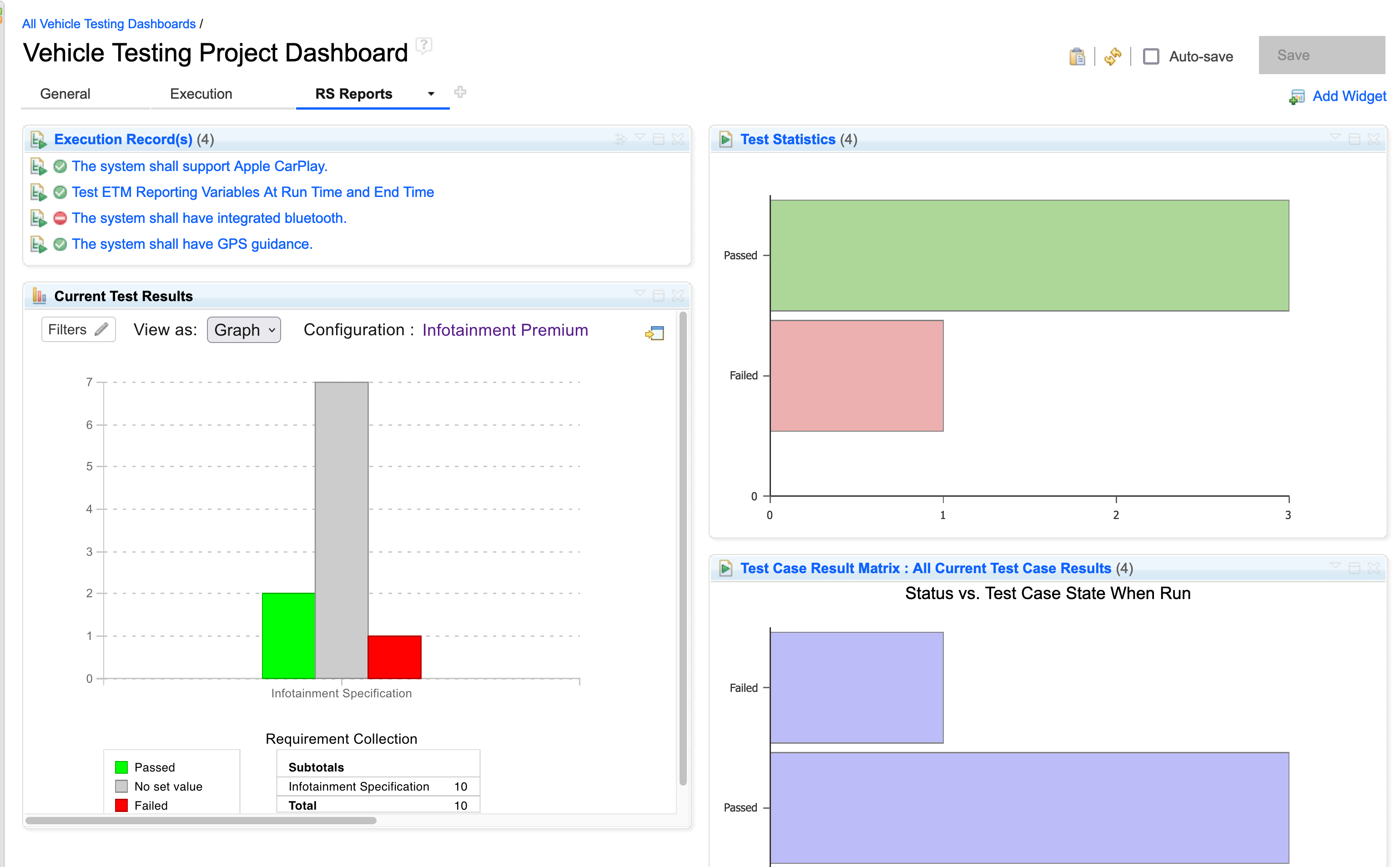Click the Filters edit button

(x=78, y=330)
